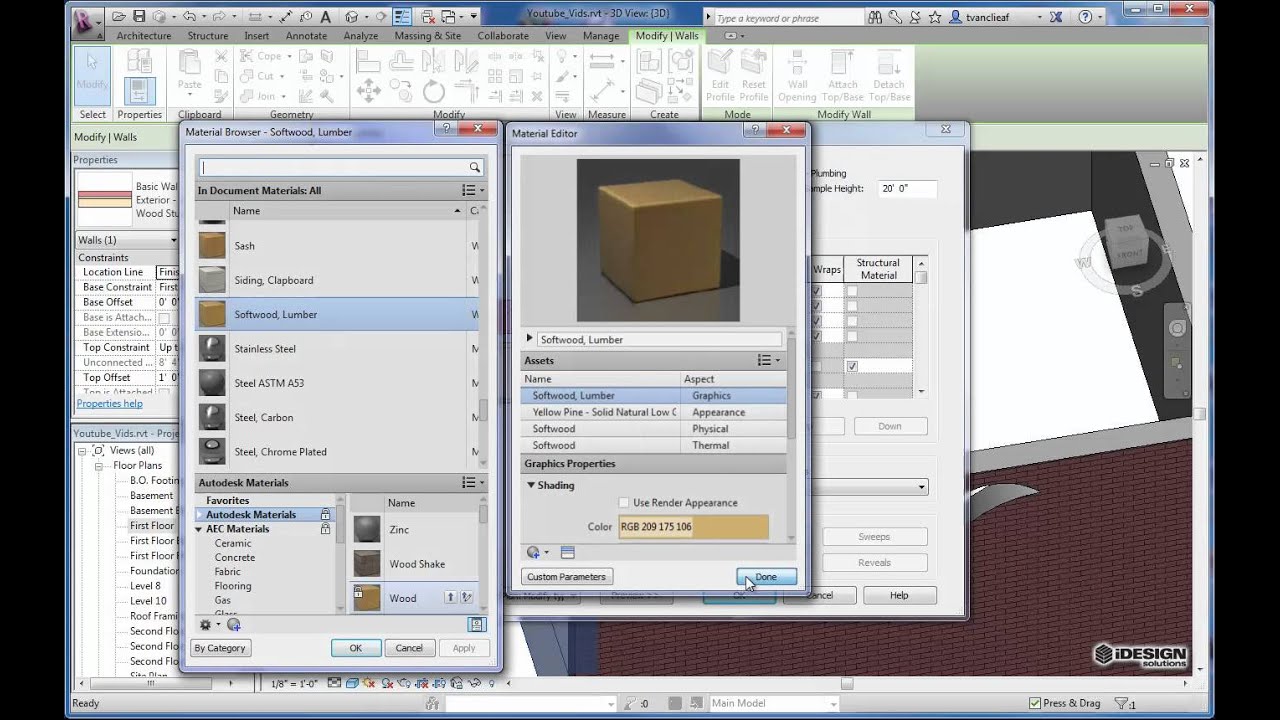Click search magnifier in Material Browser

pos(475,168)
